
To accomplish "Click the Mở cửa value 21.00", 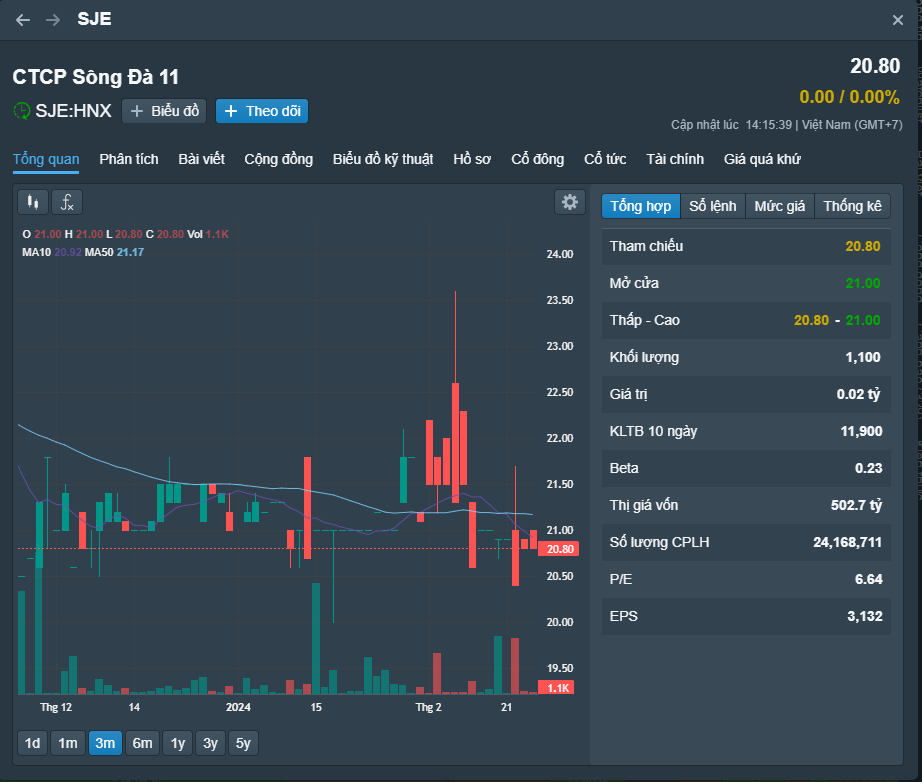I will tap(863, 283).
